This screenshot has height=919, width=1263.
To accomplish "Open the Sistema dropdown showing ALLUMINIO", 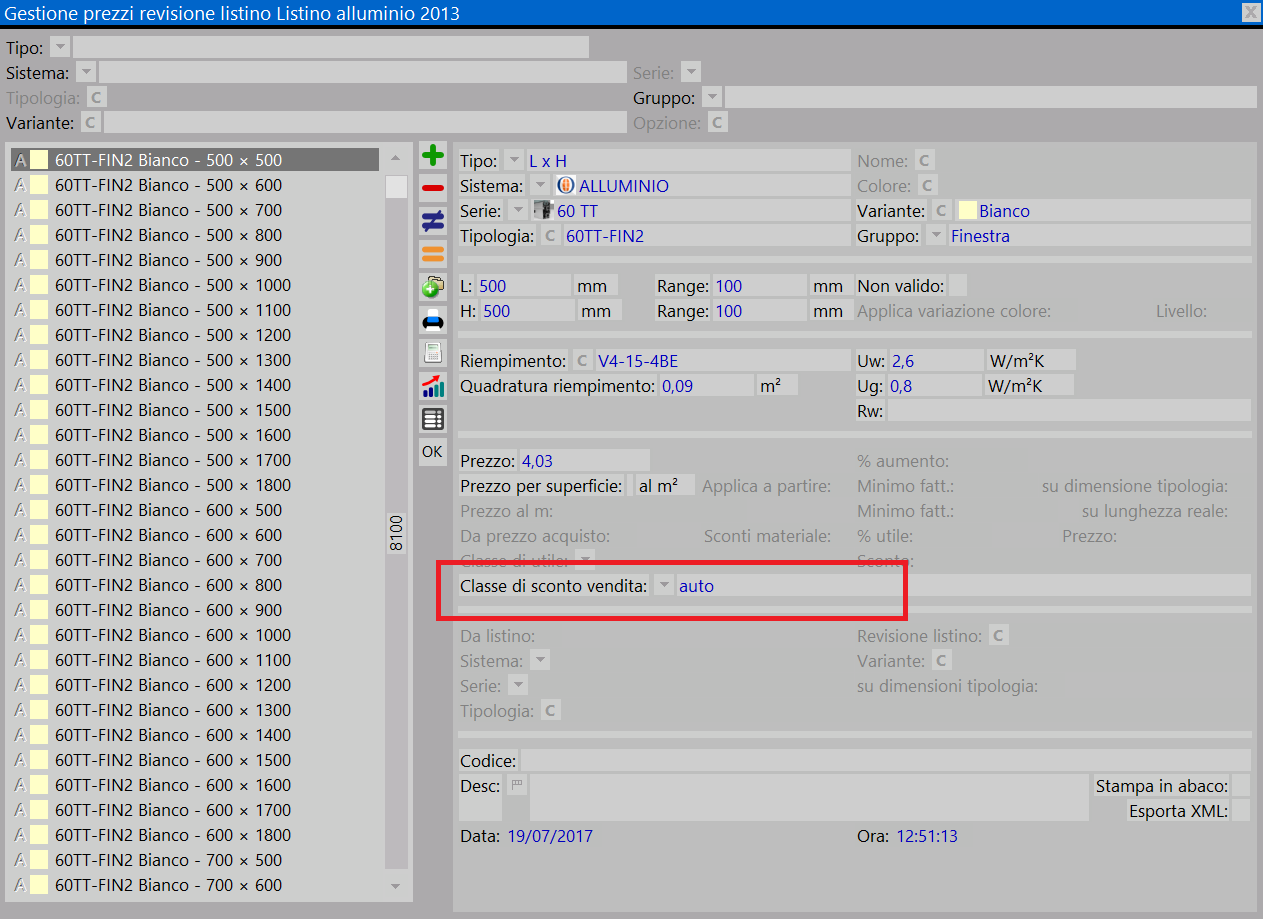I will pos(540,186).
